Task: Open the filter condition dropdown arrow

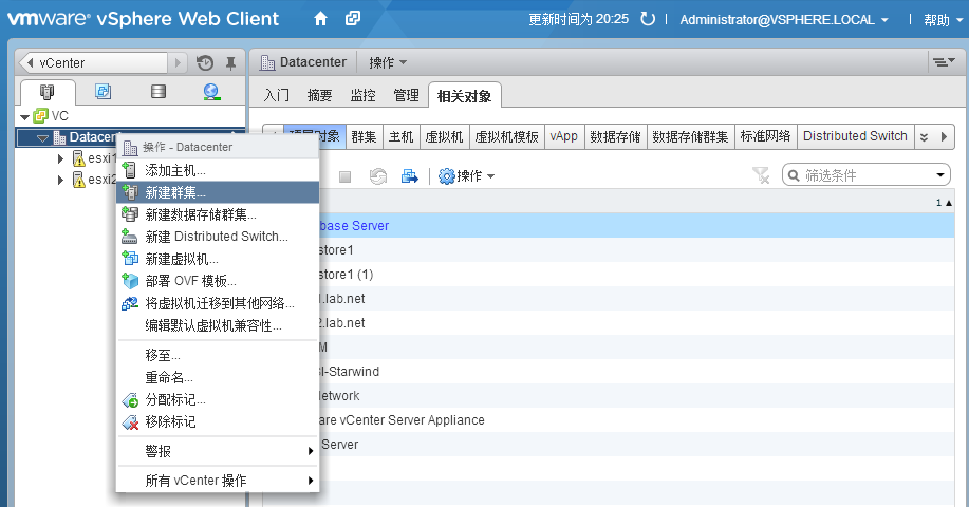Action: [941, 175]
